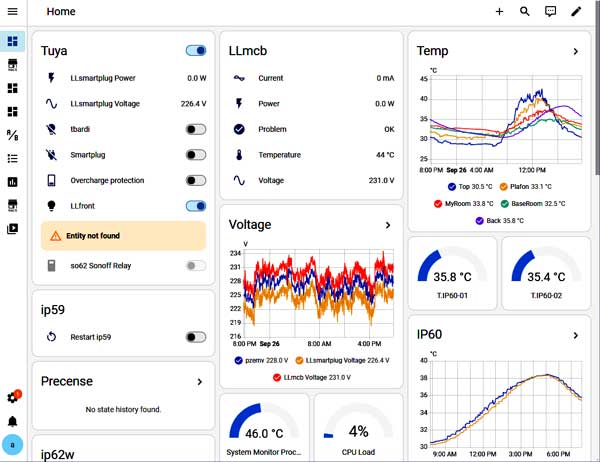600x462 pixels.
Task: Click the 'Home' page title
Action: pos(61,11)
